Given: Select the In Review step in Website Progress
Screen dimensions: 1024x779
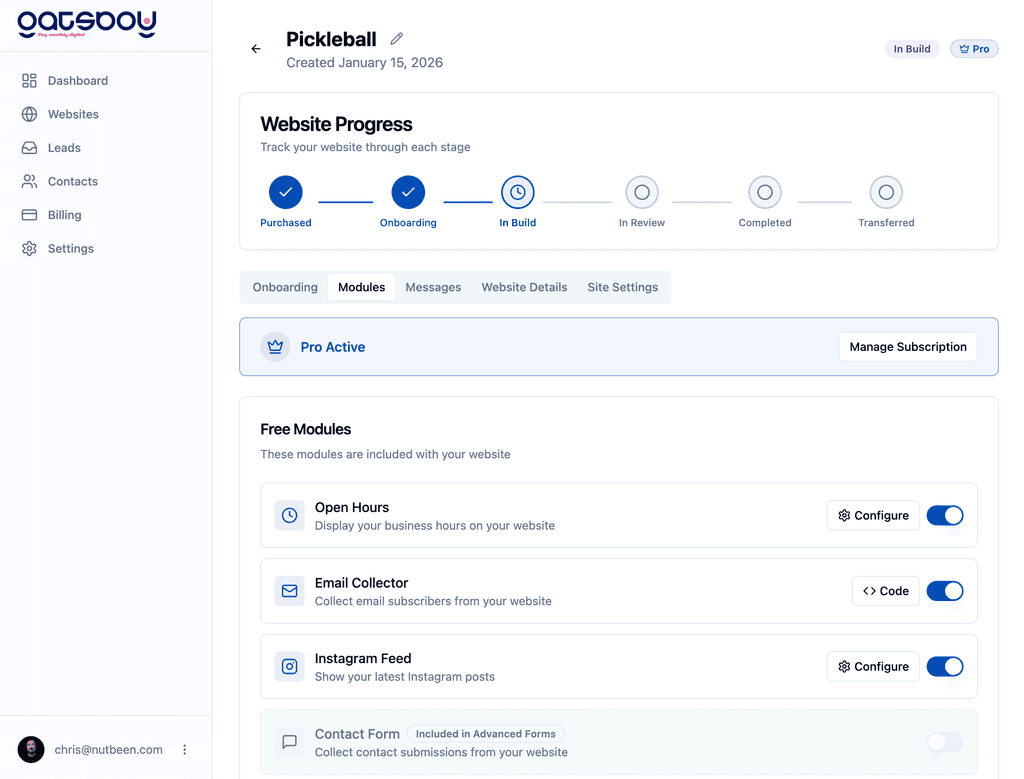Looking at the screenshot, I should (x=641, y=192).
